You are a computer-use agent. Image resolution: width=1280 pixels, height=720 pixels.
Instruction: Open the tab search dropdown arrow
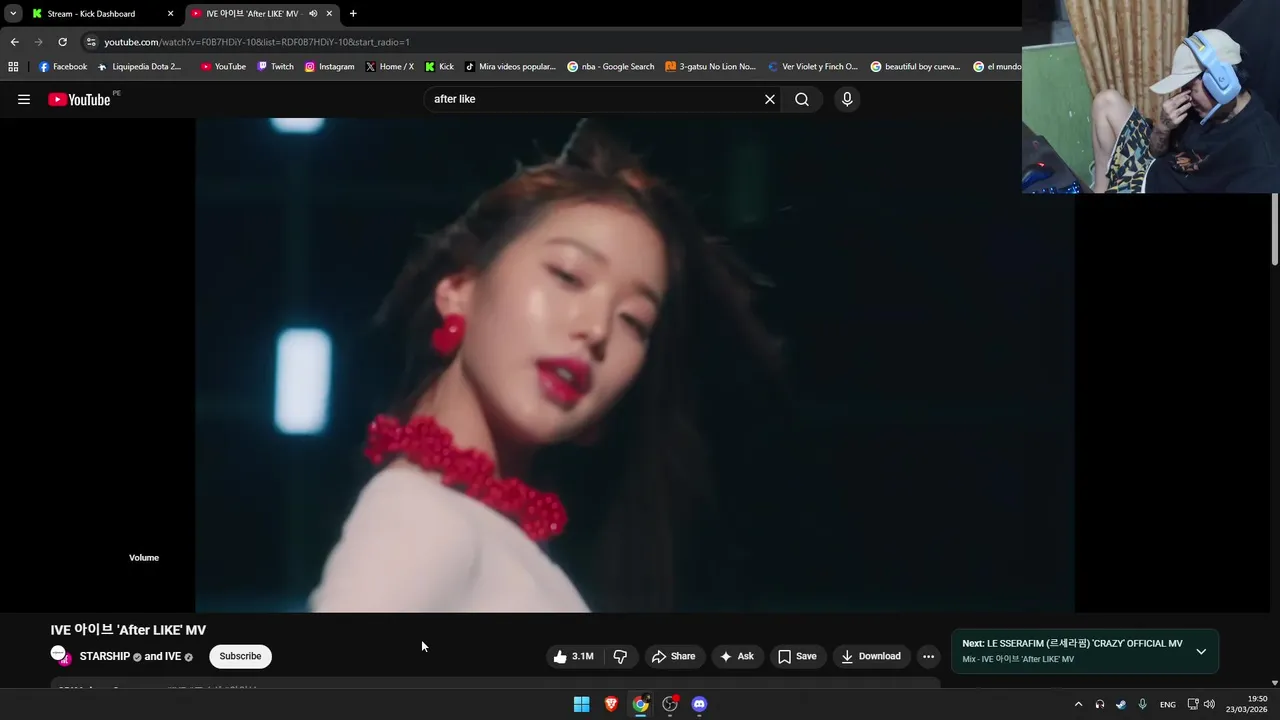point(13,14)
